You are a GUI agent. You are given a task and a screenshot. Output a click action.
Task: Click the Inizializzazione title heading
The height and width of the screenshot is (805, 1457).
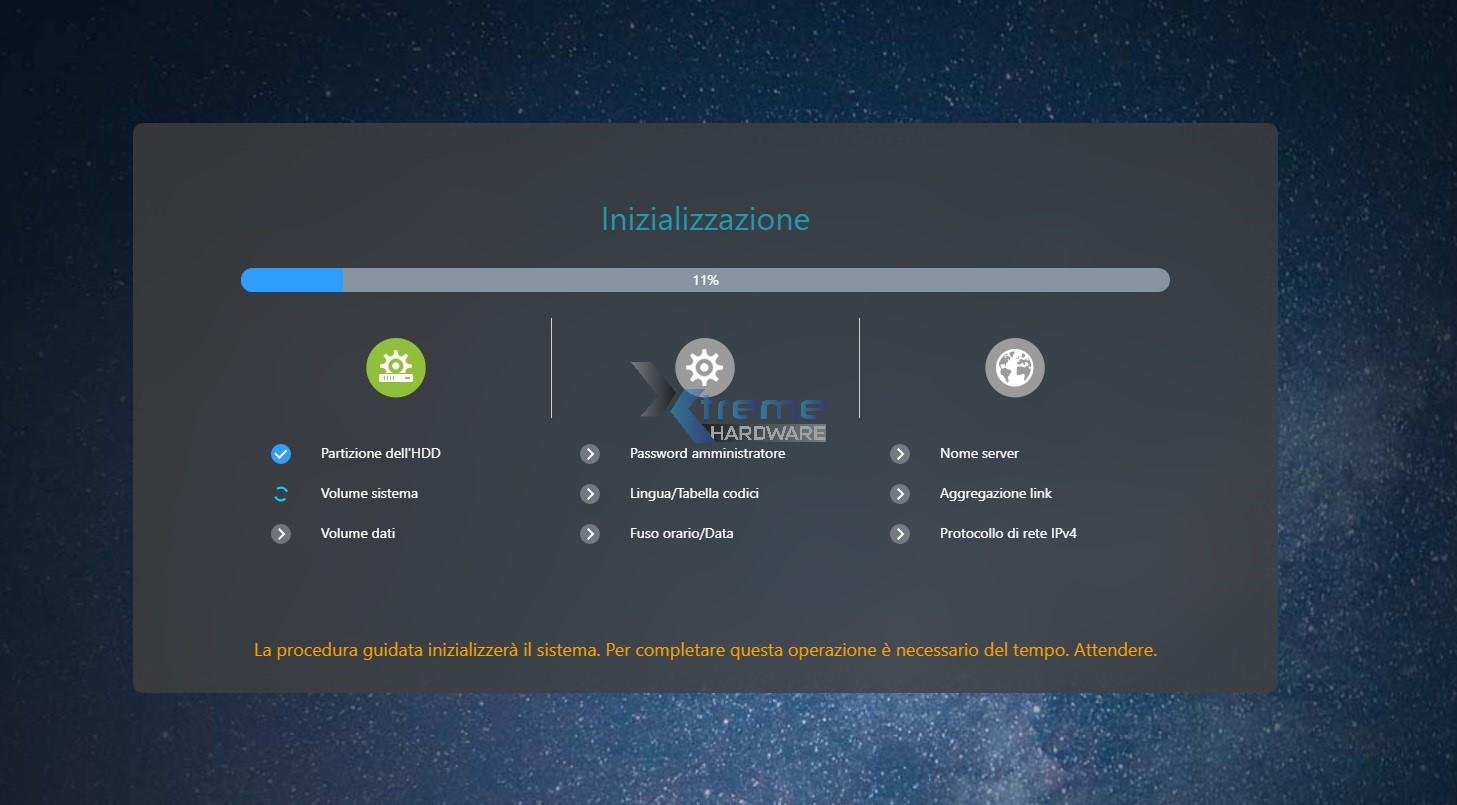(x=705, y=219)
